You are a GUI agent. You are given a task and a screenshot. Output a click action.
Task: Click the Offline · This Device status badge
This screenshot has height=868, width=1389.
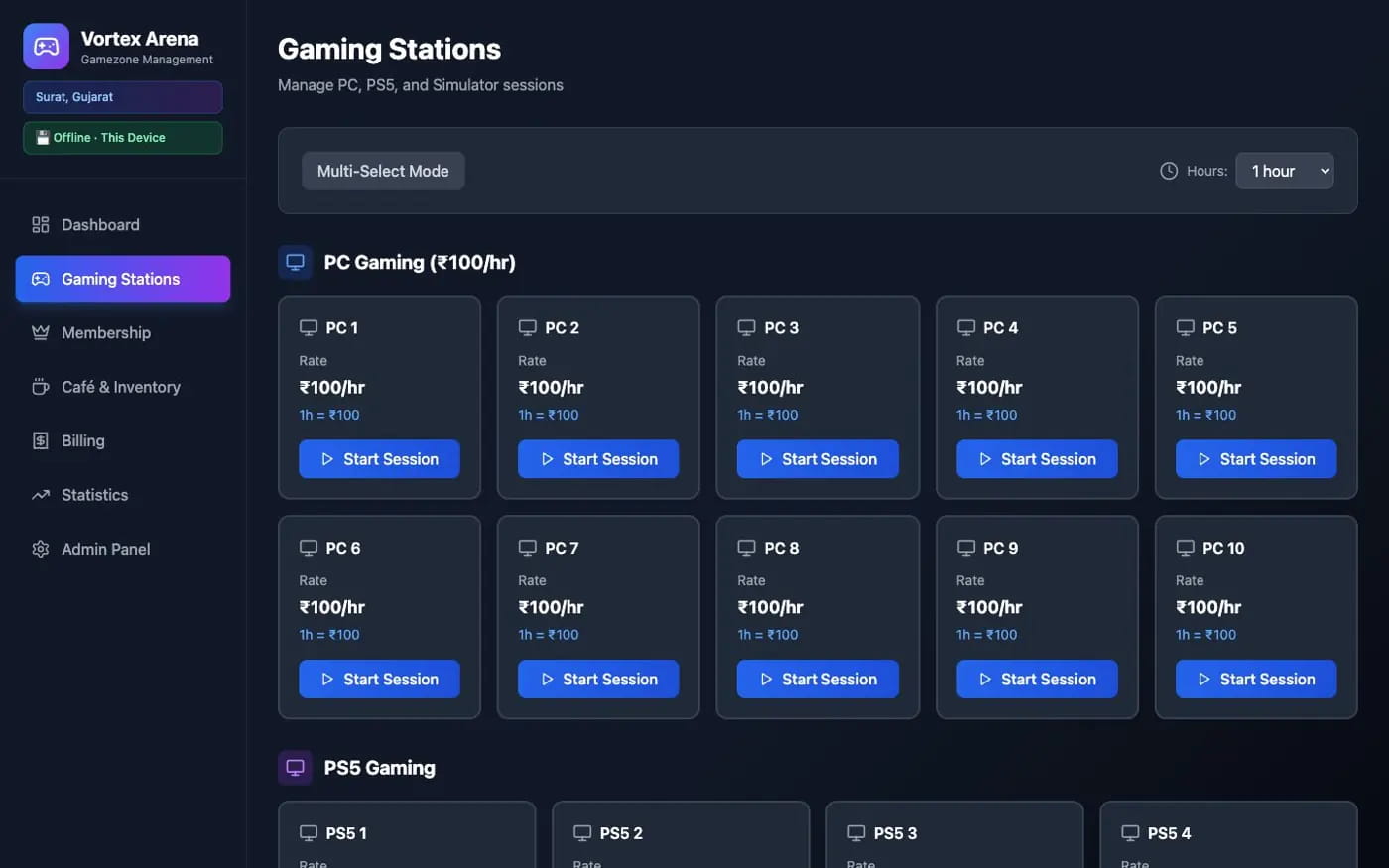click(x=123, y=138)
